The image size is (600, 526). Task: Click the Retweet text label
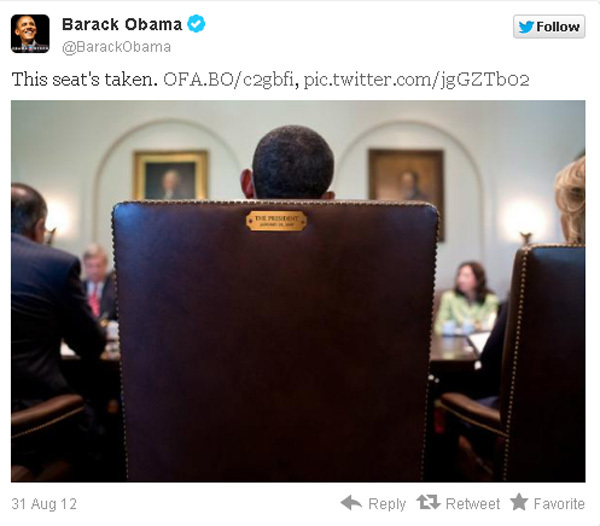point(473,504)
